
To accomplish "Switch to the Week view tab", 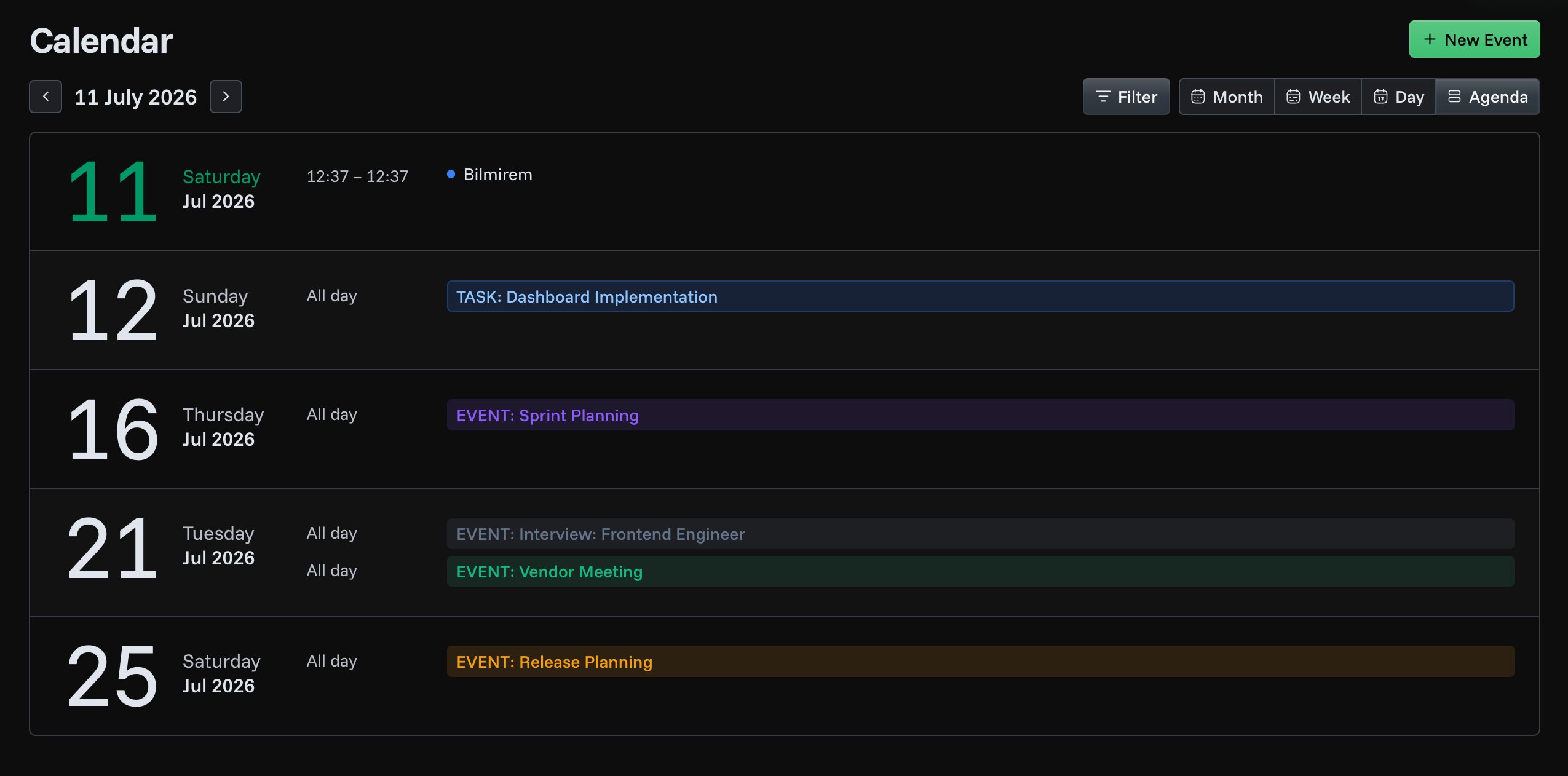I will coord(1318,97).
